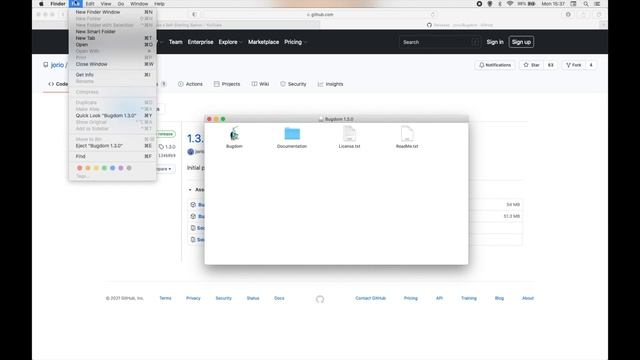Apply the purple tag color

pyautogui.click(x=121, y=168)
